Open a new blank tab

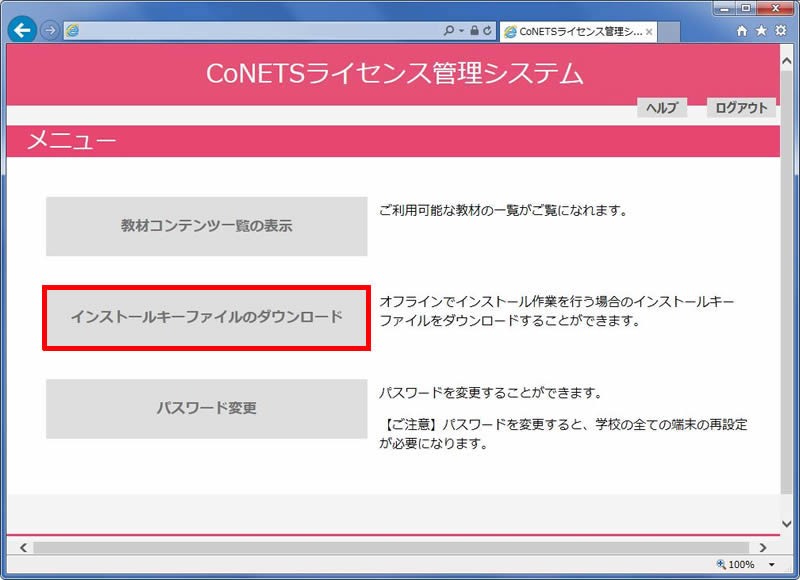[669, 32]
